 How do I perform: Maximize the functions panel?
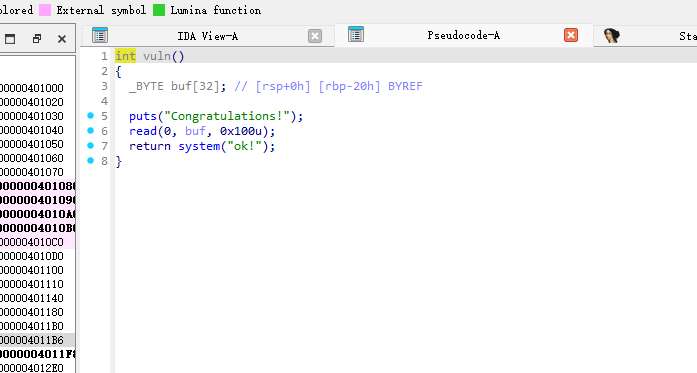click(x=10, y=39)
